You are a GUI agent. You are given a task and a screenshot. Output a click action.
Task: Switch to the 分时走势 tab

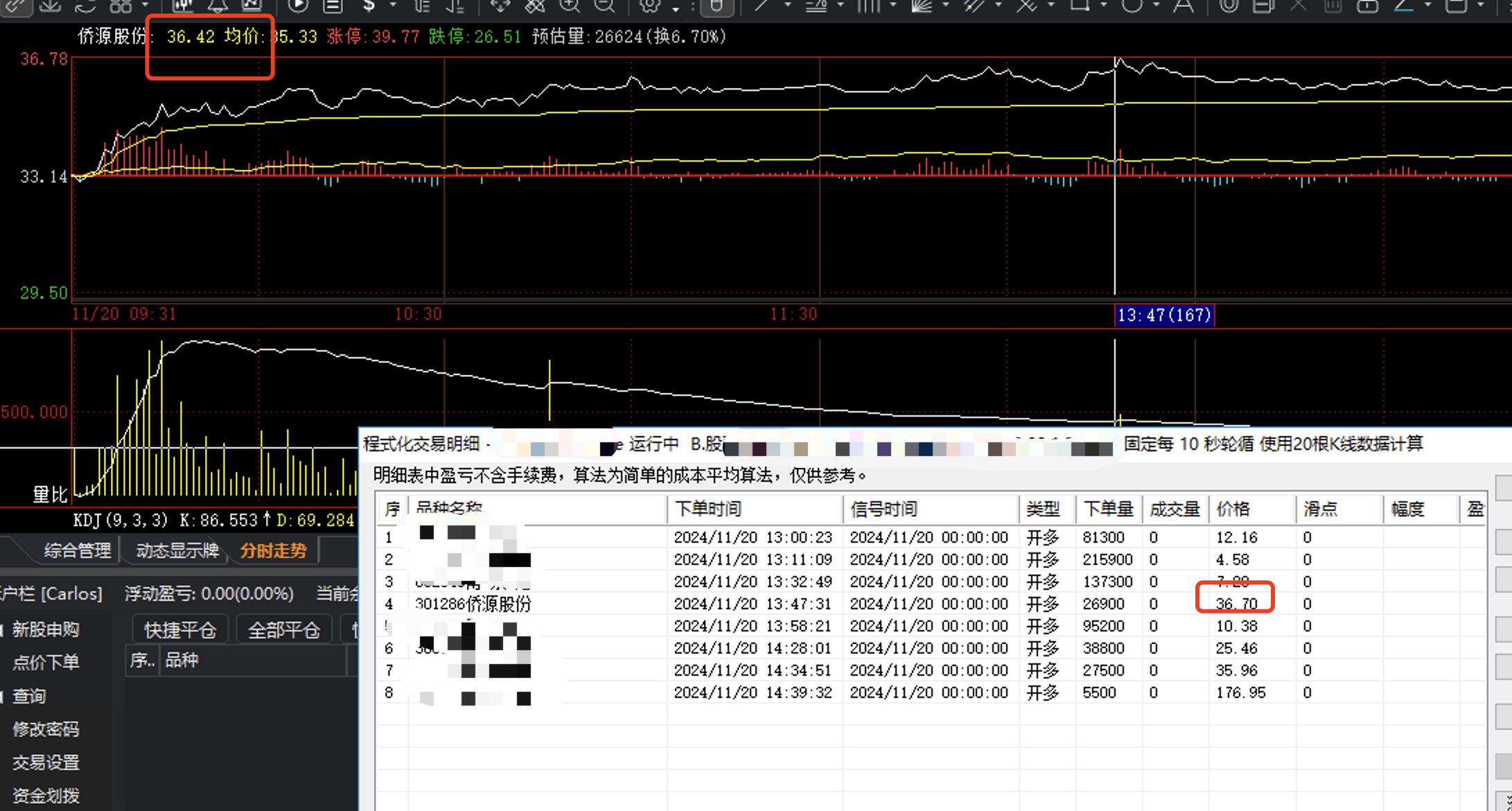[273, 550]
